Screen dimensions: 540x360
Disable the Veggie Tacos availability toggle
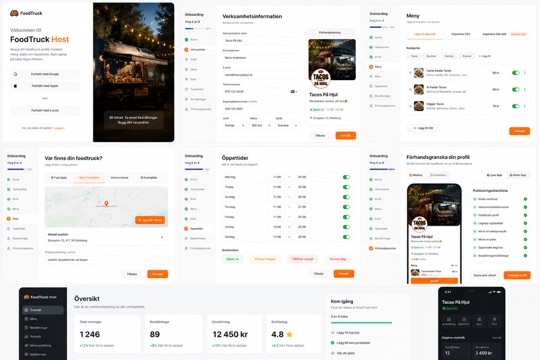tap(516, 106)
